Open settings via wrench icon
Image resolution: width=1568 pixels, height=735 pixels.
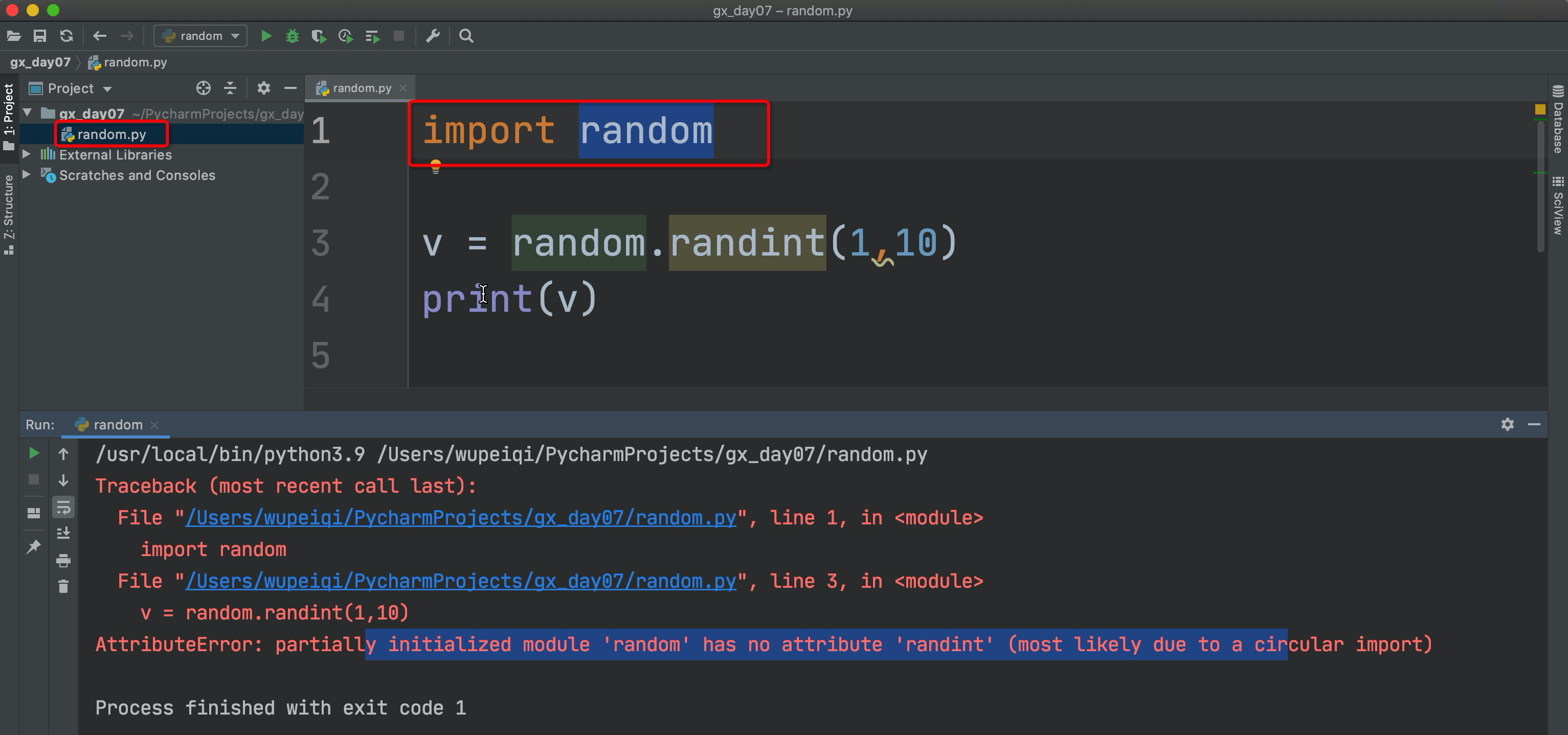pos(433,36)
